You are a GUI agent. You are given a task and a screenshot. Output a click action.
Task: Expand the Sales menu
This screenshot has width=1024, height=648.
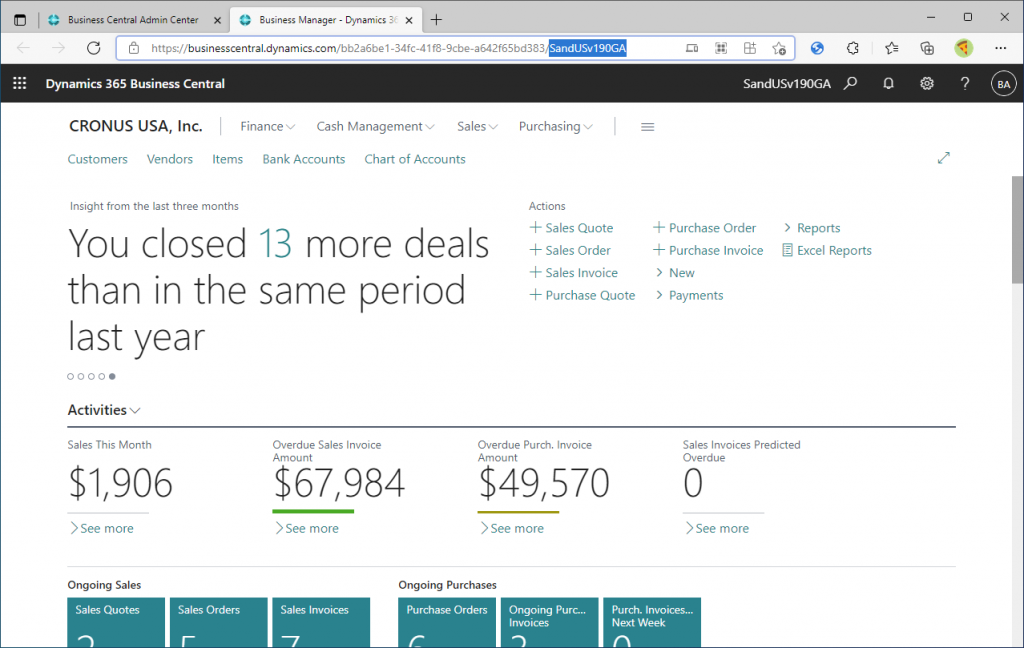coord(477,127)
